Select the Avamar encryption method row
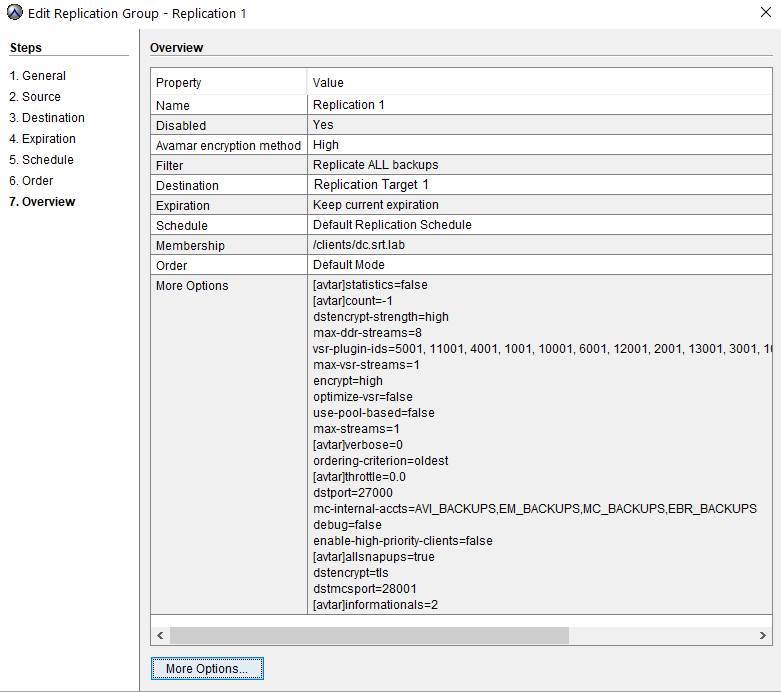The image size is (781, 692). click(x=229, y=145)
